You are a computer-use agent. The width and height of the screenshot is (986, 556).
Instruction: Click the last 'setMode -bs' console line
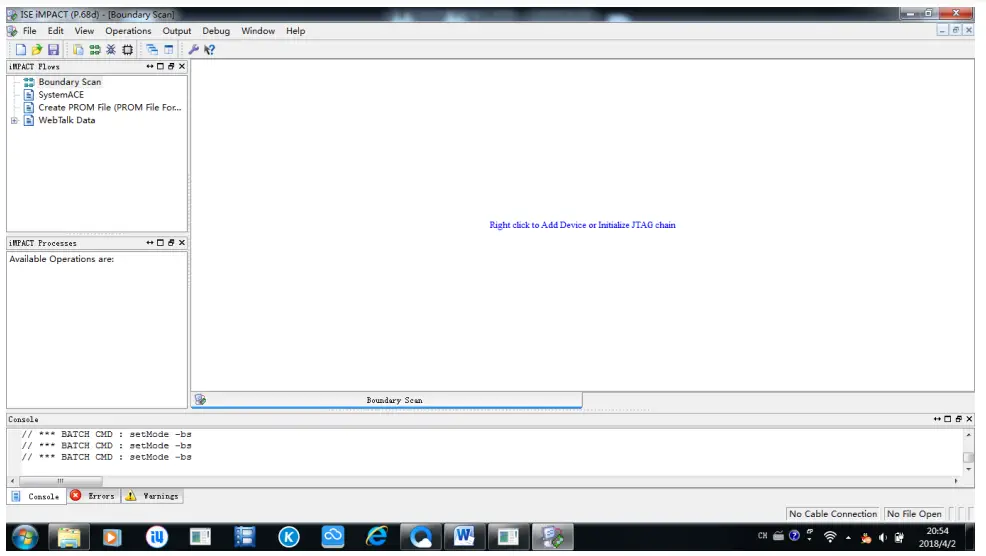pos(106,457)
